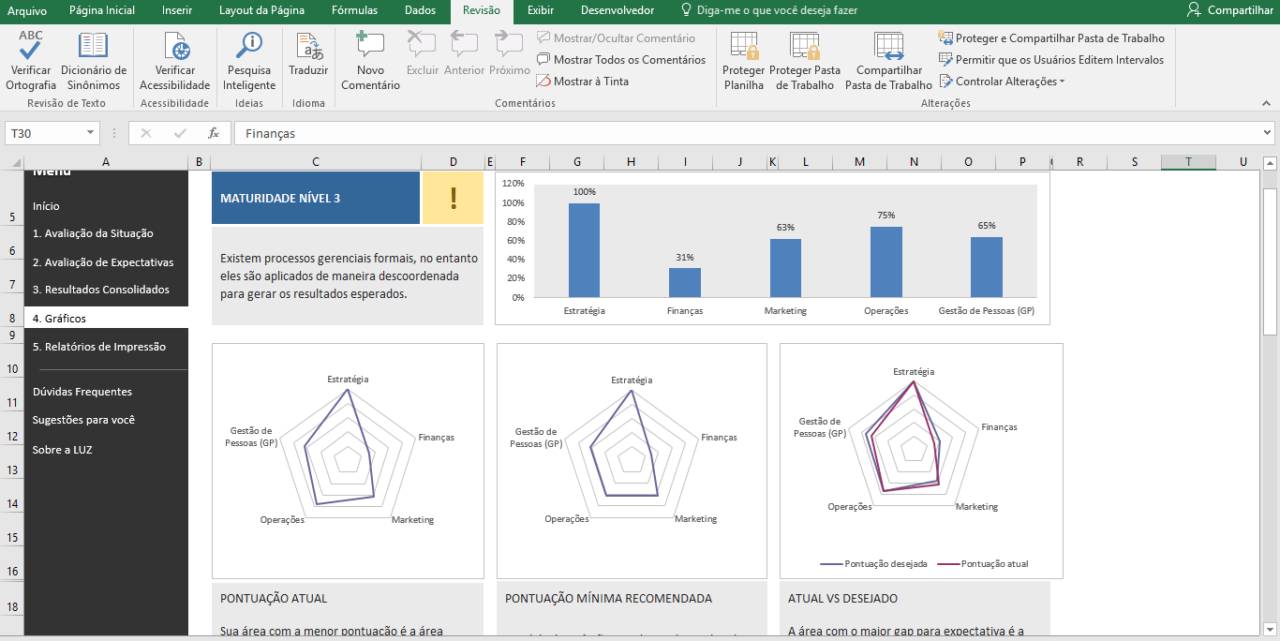Go to 3. Resultados Consolidados in menu
The height and width of the screenshot is (641, 1280).
point(100,290)
